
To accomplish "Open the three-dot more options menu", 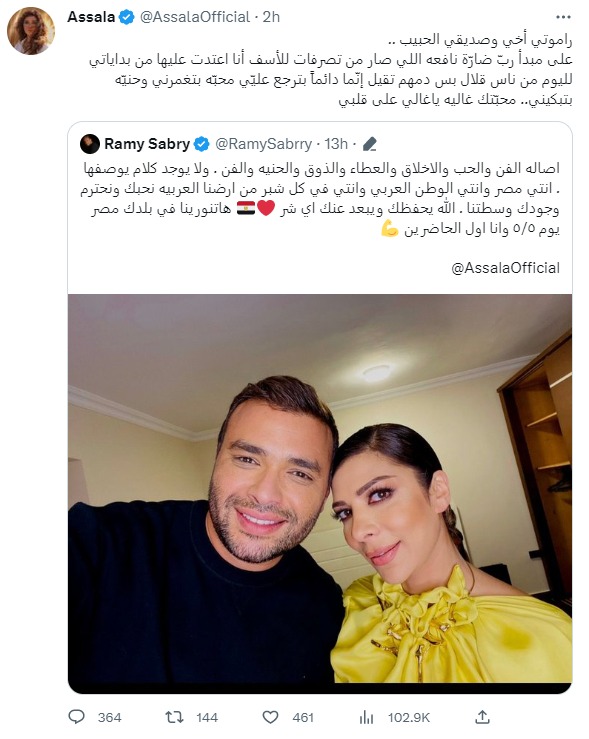I will (563, 17).
